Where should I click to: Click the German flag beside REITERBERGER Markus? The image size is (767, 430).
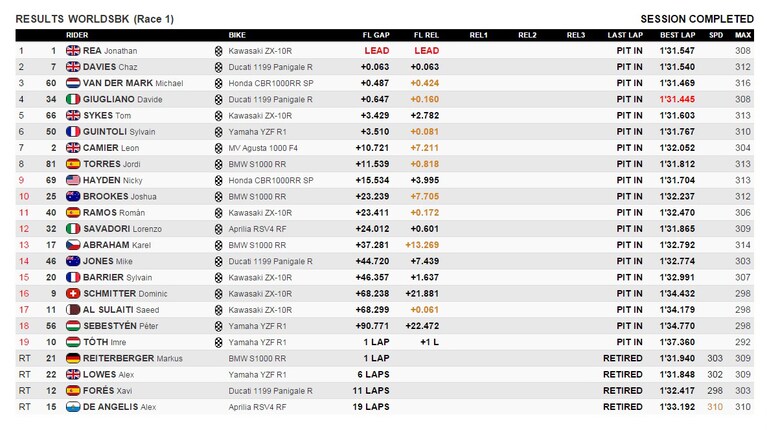coord(73,358)
